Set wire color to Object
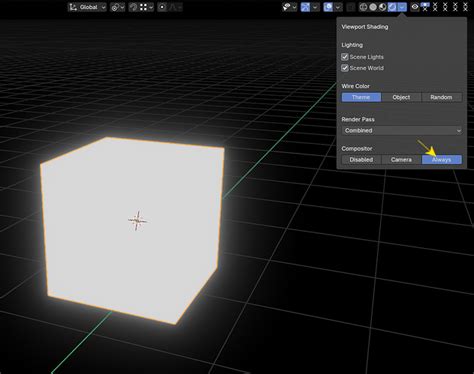Screen dimensions: 474x374 401,97
